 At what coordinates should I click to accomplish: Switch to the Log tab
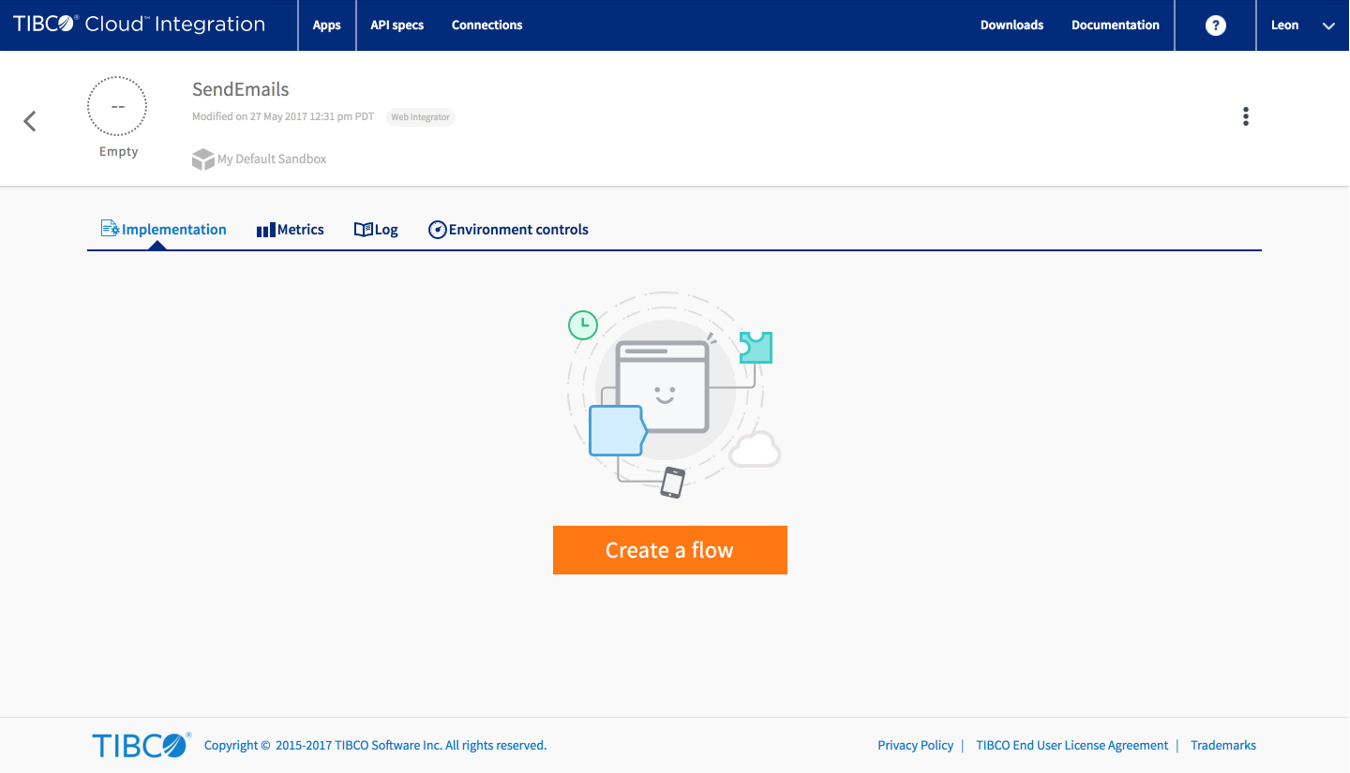tap(376, 229)
